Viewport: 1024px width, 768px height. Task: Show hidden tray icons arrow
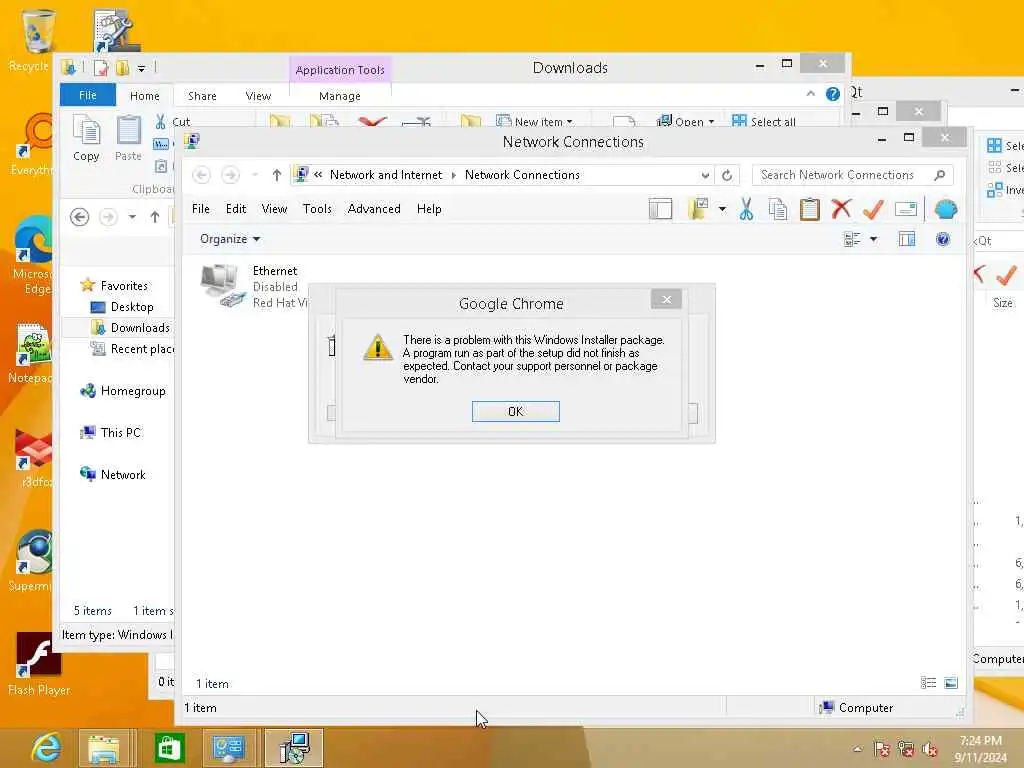857,749
